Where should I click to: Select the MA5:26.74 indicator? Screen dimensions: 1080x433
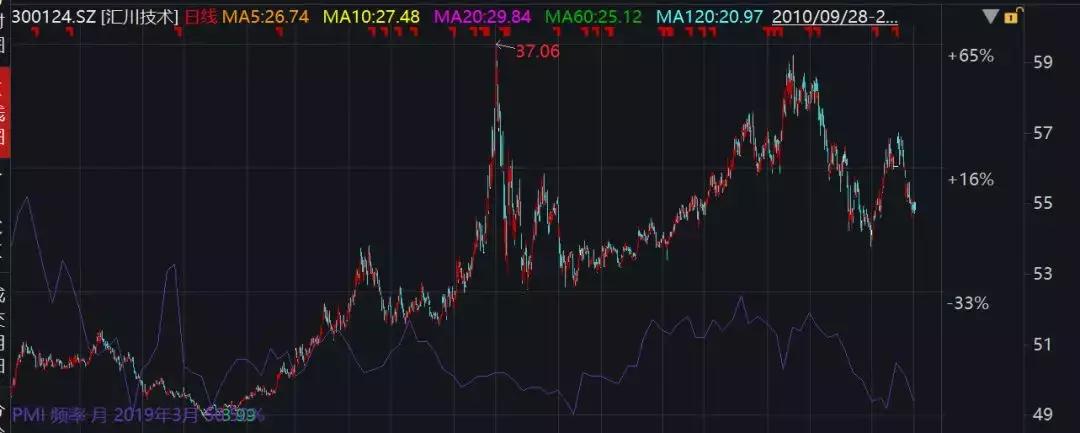tap(264, 17)
